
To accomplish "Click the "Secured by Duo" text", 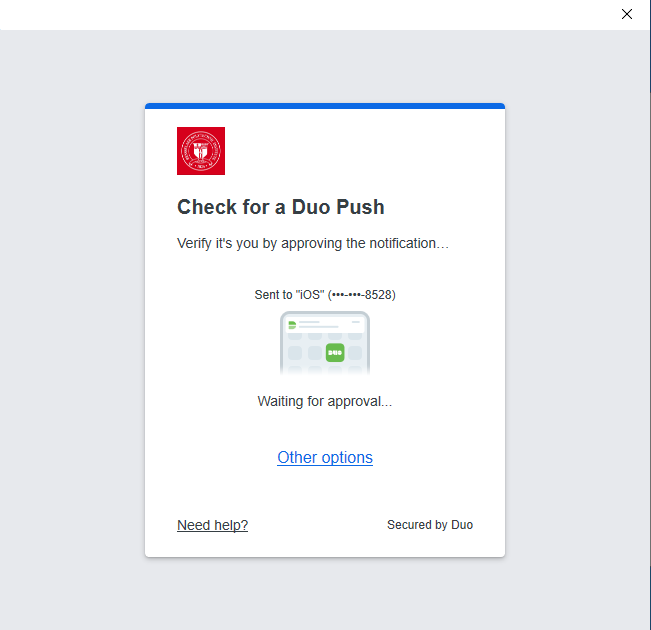I will click(430, 525).
